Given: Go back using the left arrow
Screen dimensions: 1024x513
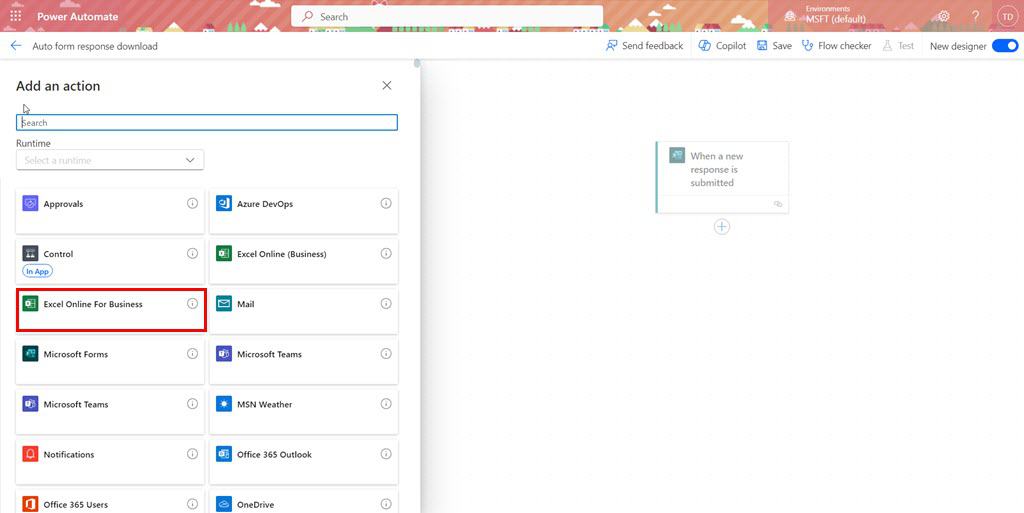Looking at the screenshot, I should click(16, 46).
